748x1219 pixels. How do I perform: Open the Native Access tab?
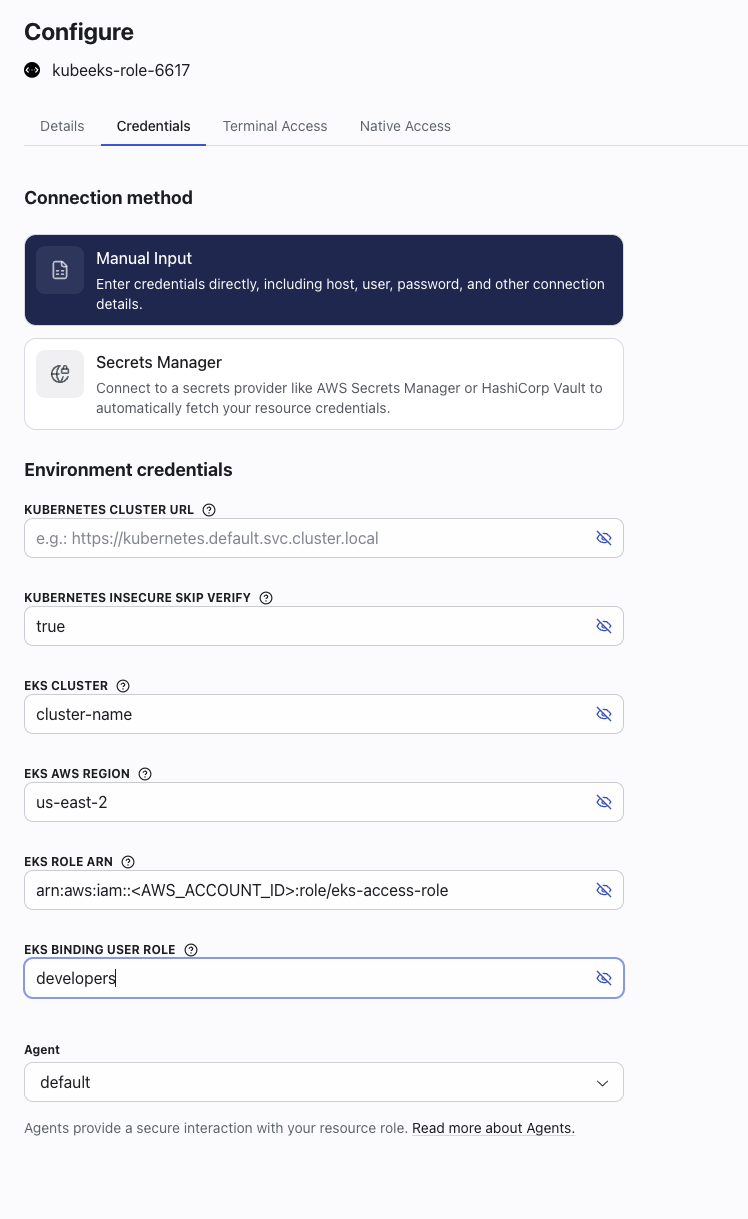(x=405, y=126)
